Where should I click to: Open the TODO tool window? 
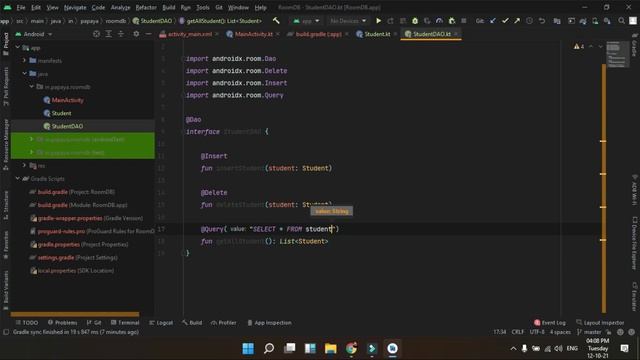(x=27, y=322)
